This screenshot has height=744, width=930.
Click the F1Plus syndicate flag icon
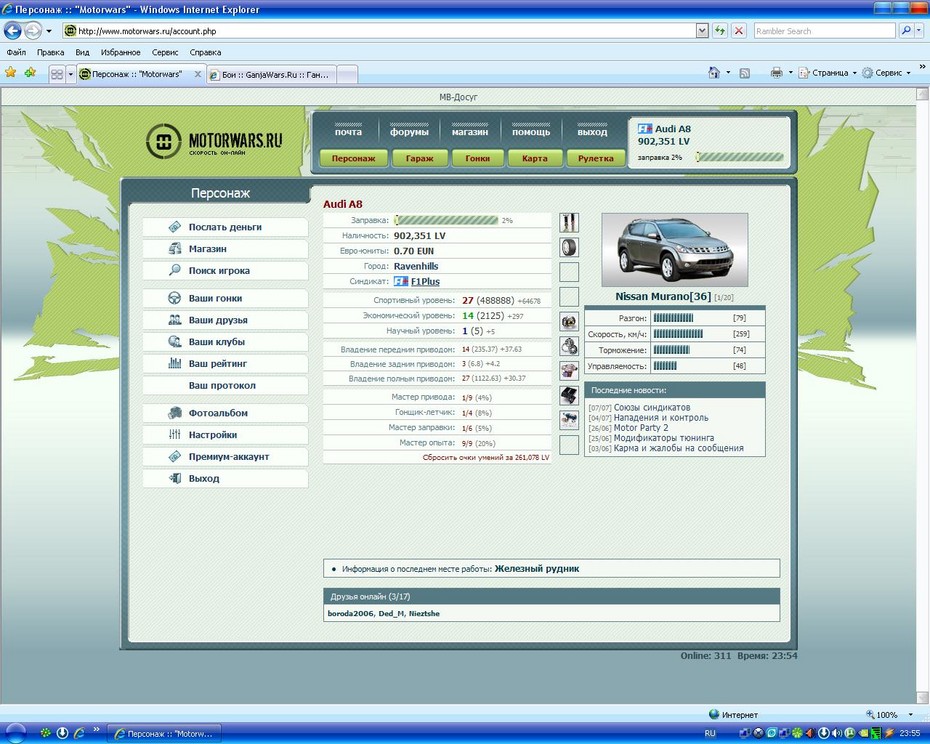click(x=401, y=281)
